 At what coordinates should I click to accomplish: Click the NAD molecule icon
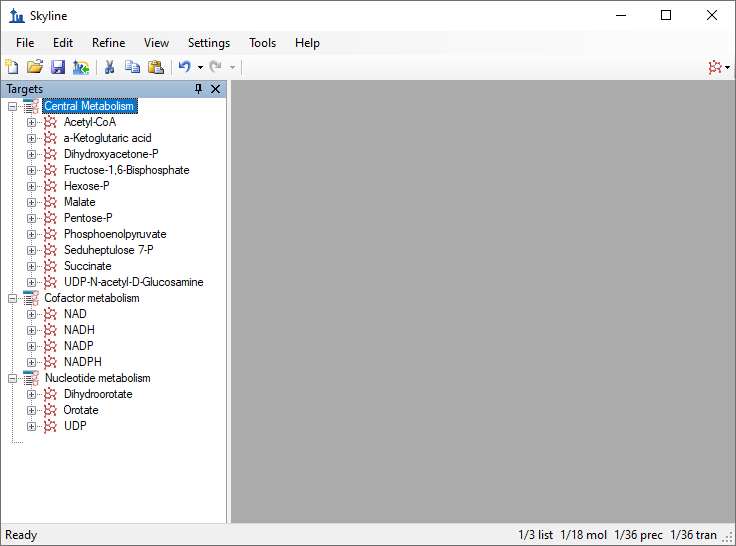click(50, 314)
